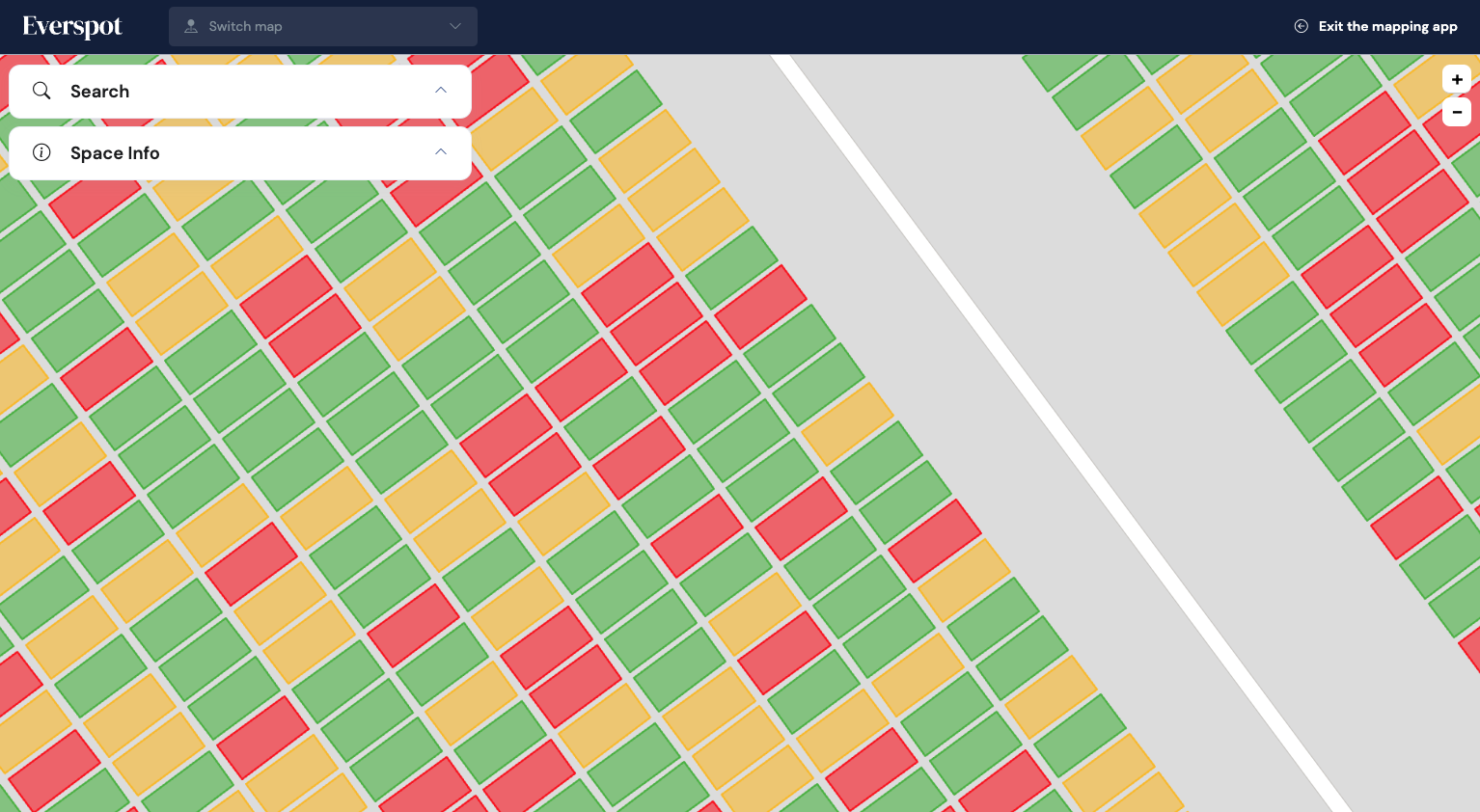Viewport: 1480px width, 812px height.
Task: Click the Search panel title
Action: click(x=99, y=92)
